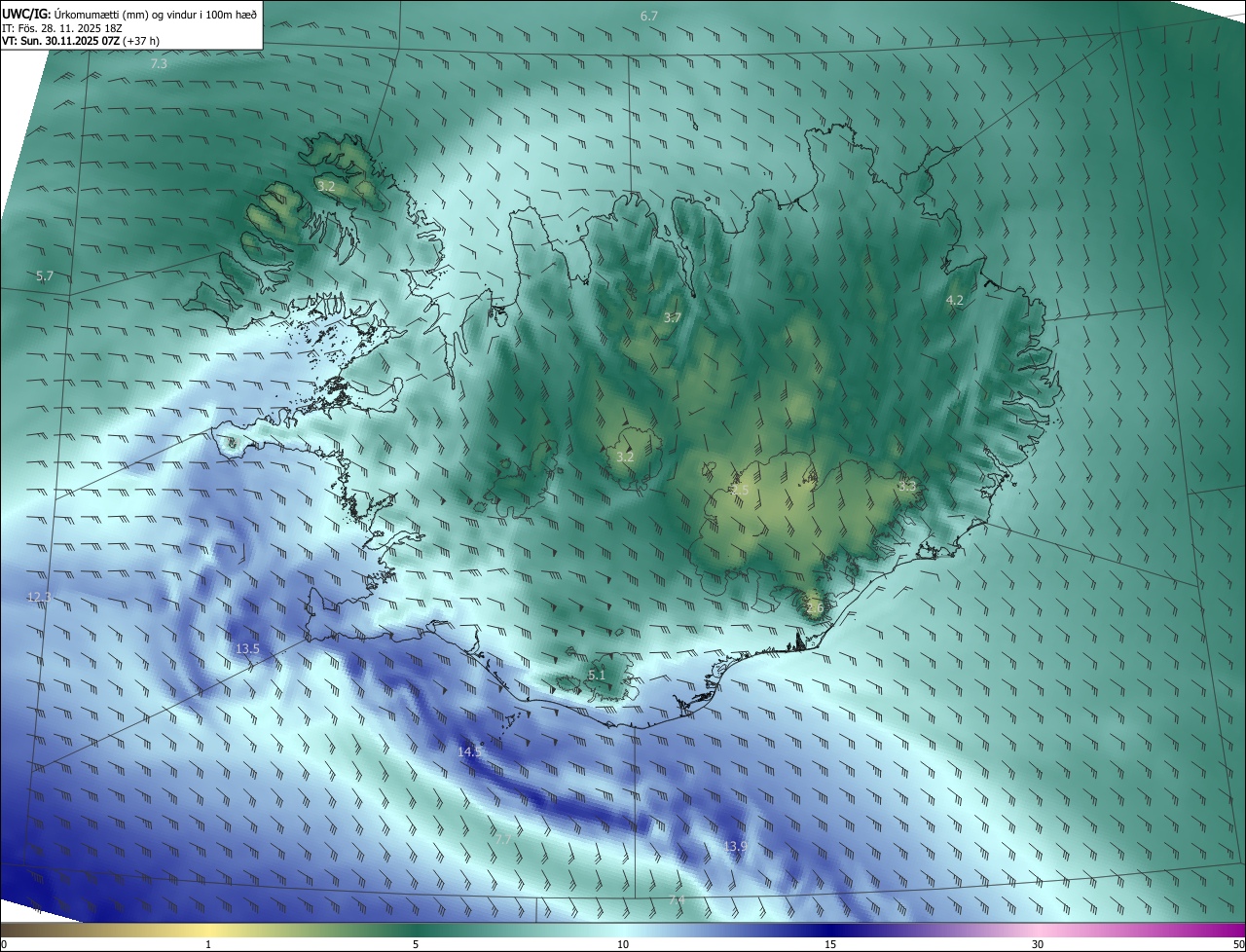Image resolution: width=1246 pixels, height=952 pixels.
Task: Click the 5 tick label on the color scale
Action: point(416,944)
